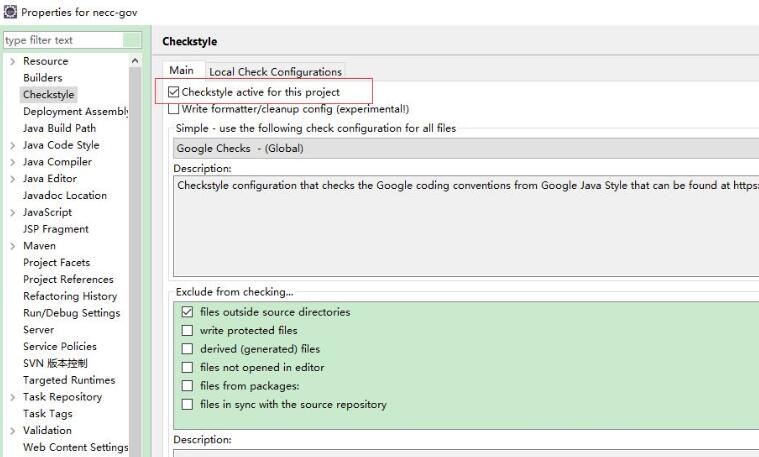759x457 pixels.
Task: Enable Write formatter/cleanup config option
Action: coord(175,109)
